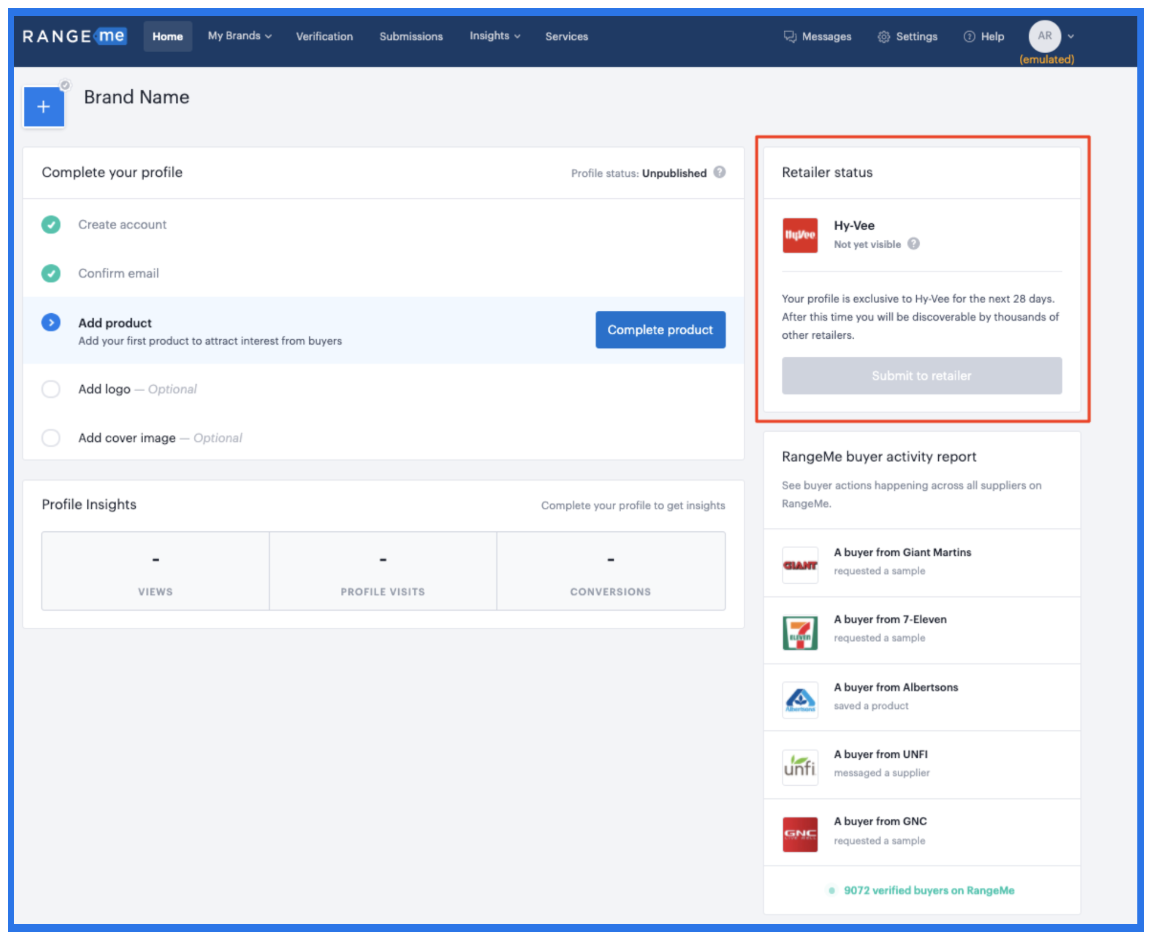Click the edit pencil badge on brand logo
The image size is (1152, 944).
[x=65, y=85]
